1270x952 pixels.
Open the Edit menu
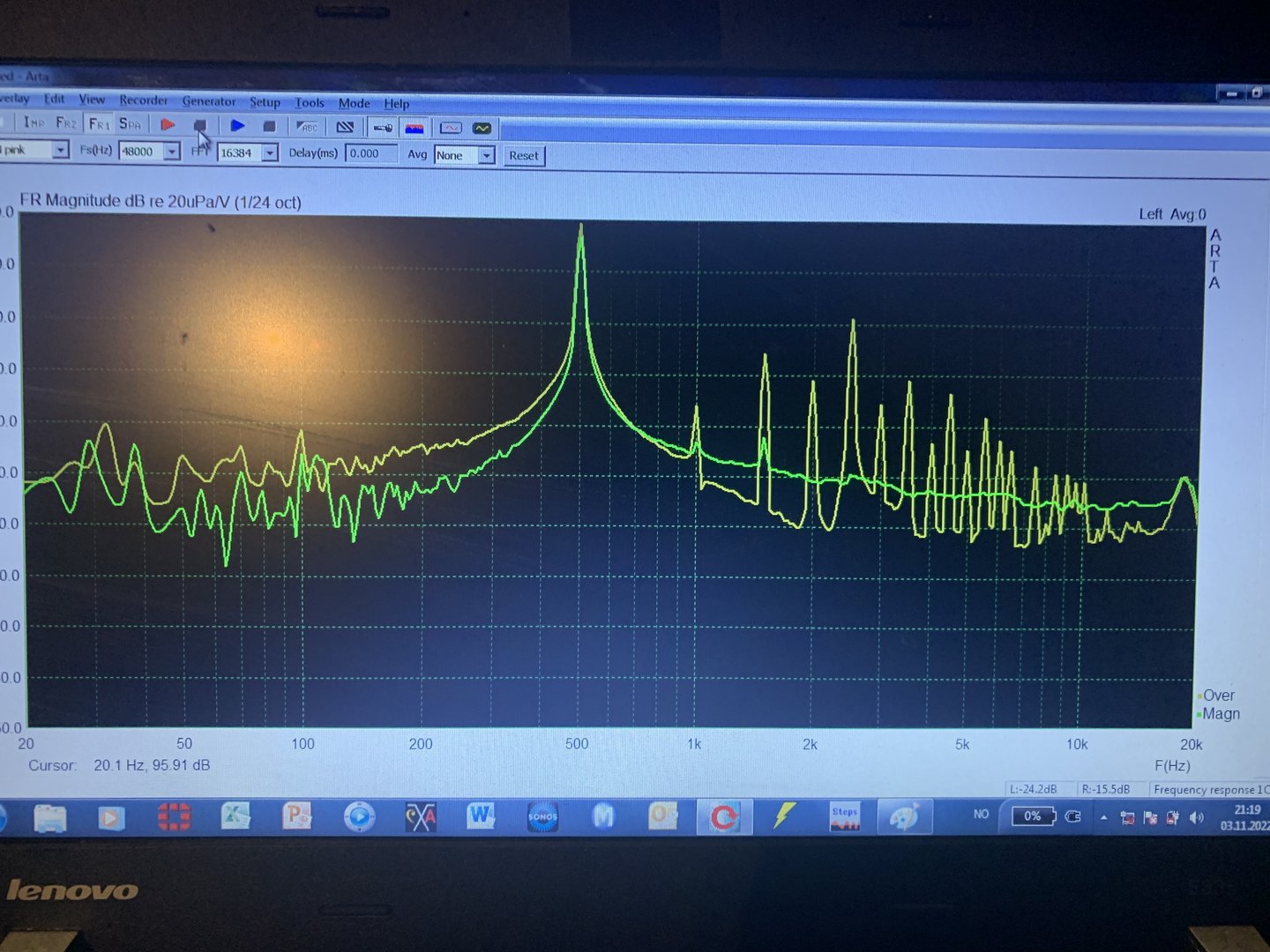(x=54, y=99)
